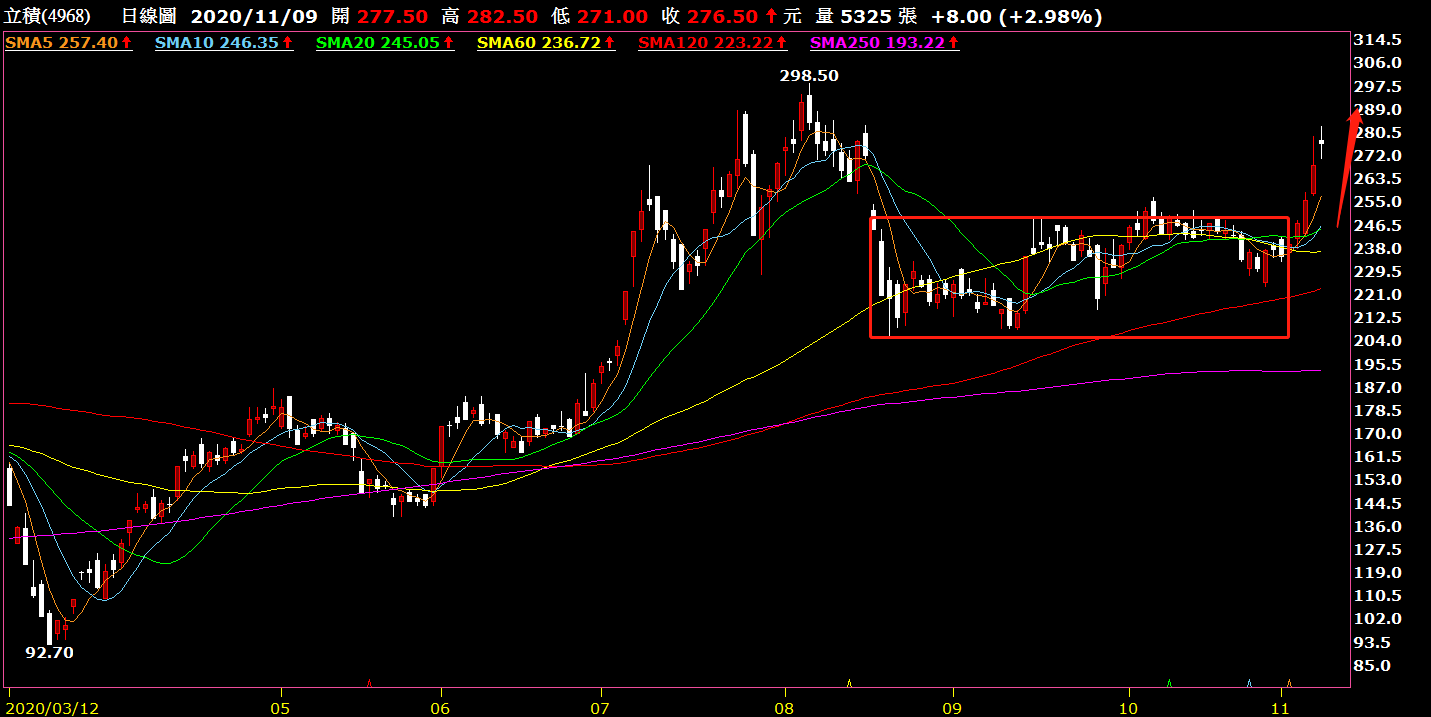Select the SMA250 193.22 indicator label

[x=885, y=43]
